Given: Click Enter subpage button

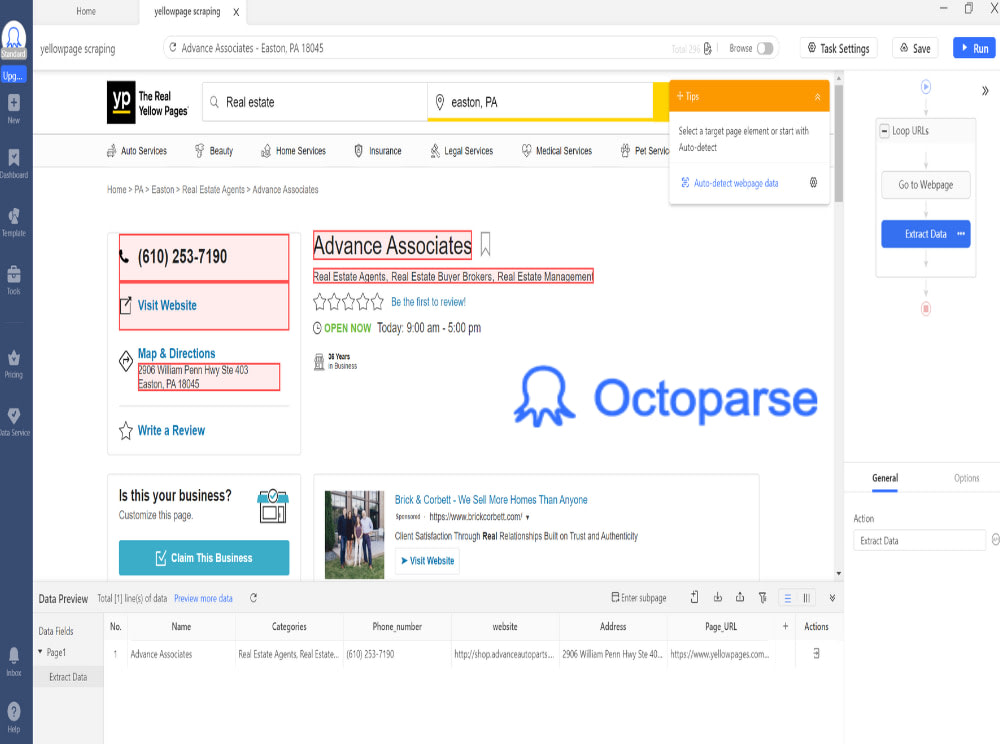Looking at the screenshot, I should point(638,598).
